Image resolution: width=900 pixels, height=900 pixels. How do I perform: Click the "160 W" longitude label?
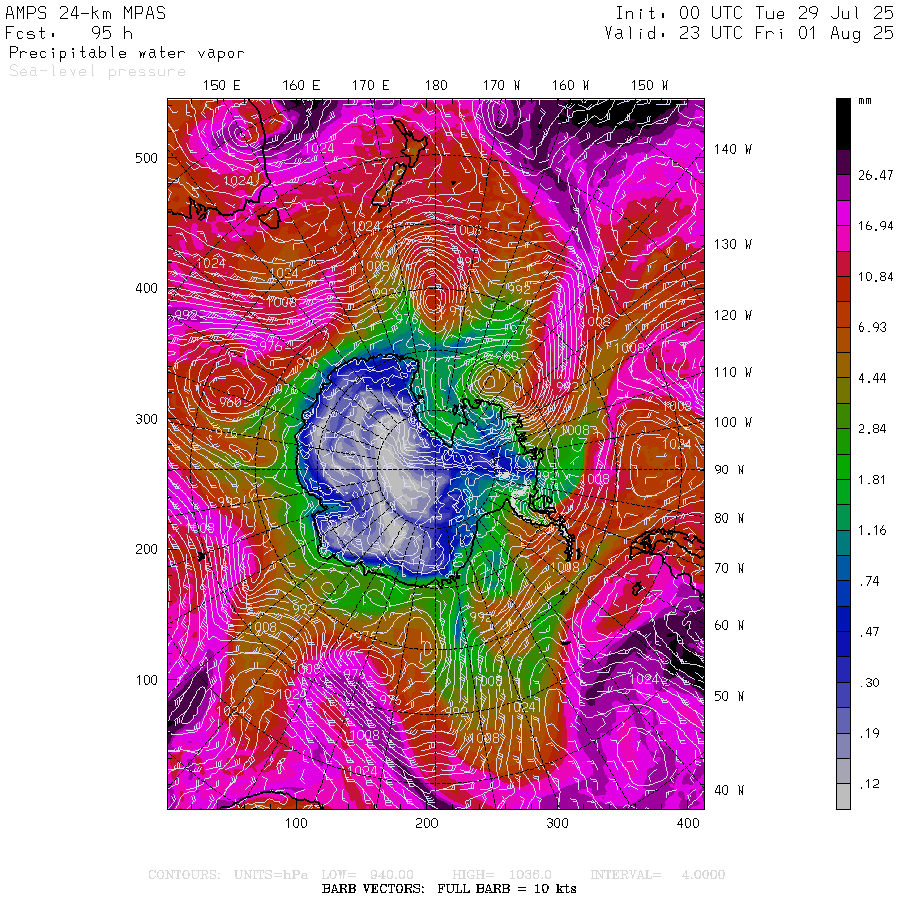pos(571,86)
